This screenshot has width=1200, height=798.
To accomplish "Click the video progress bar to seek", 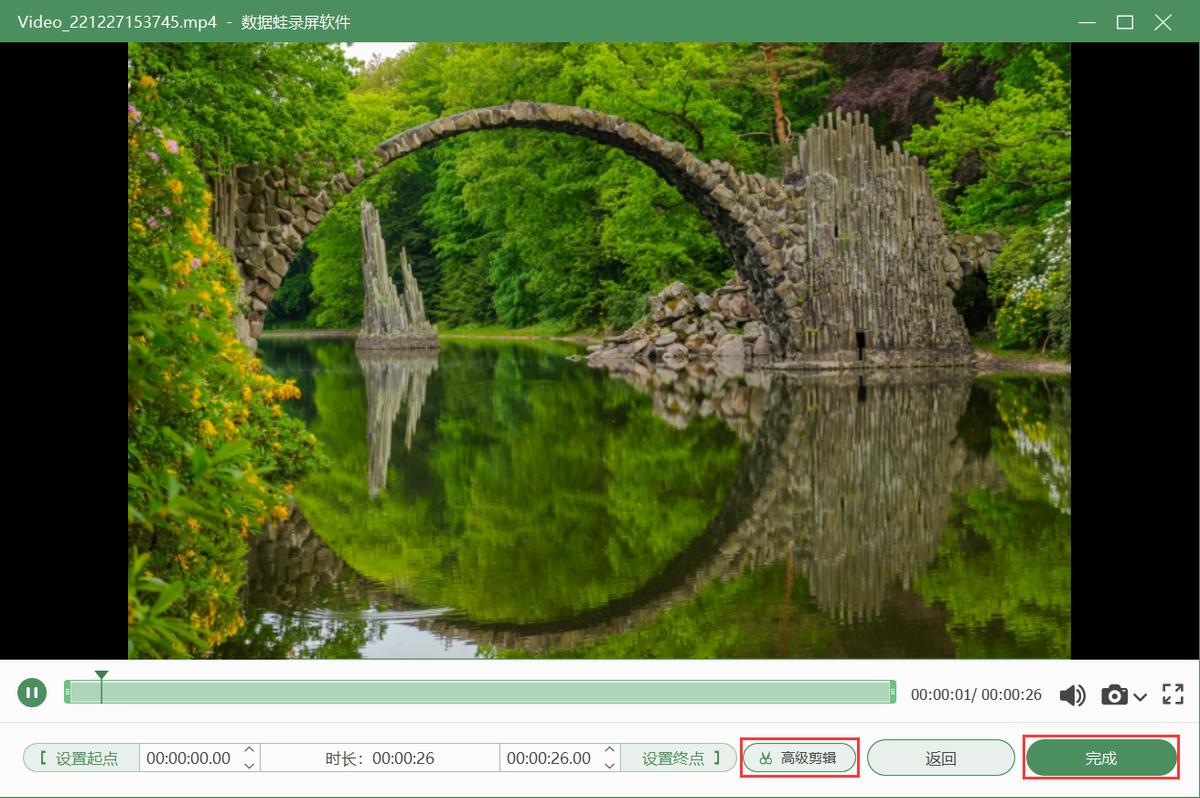I will [480, 691].
